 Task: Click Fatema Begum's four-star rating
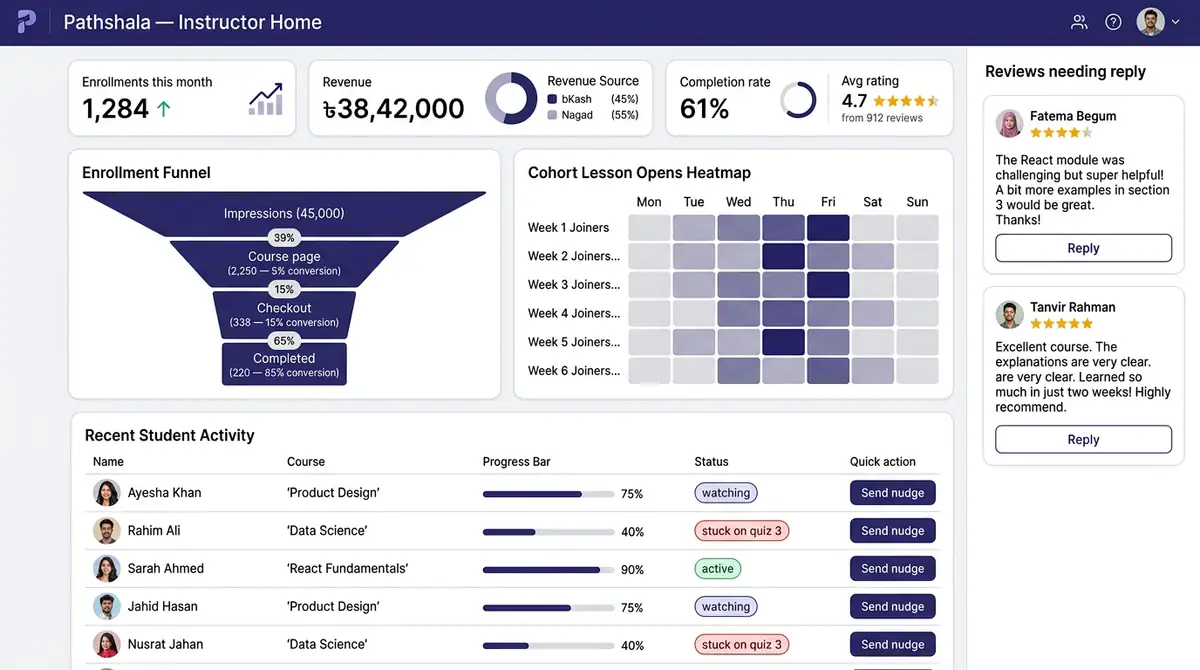coord(1061,133)
